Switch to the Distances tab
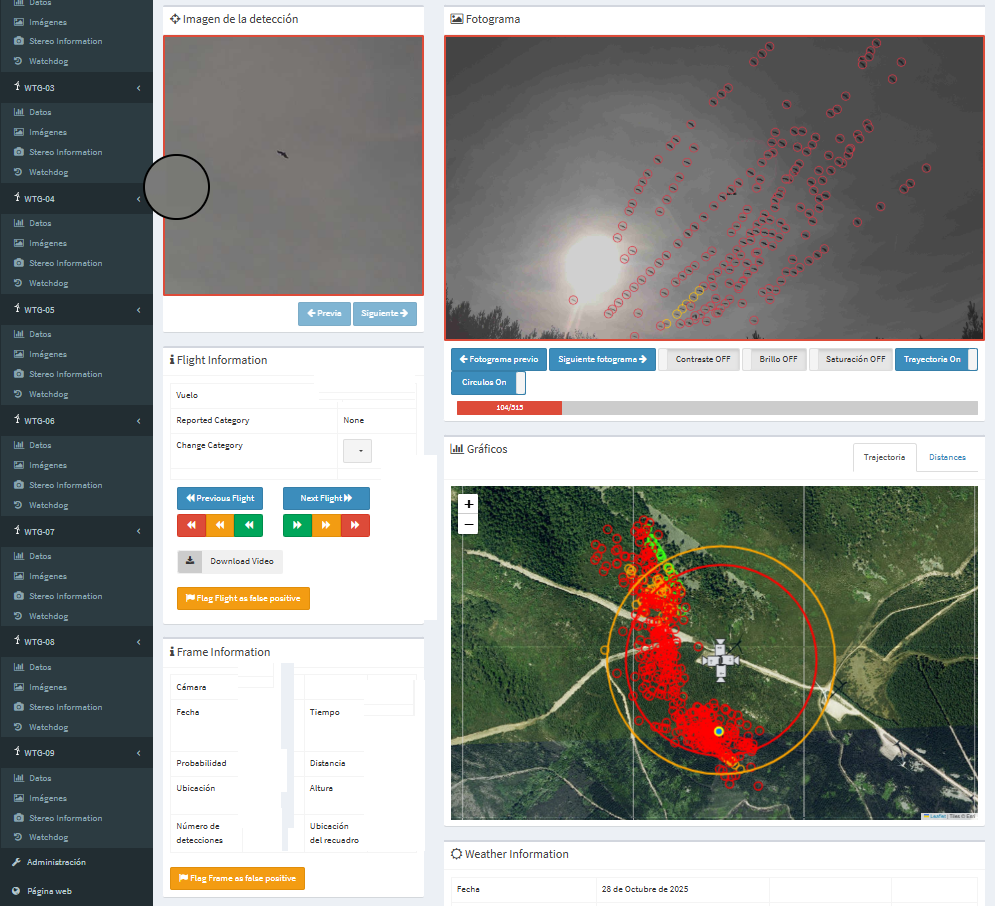Viewport: 995px width, 906px height. click(x=946, y=457)
